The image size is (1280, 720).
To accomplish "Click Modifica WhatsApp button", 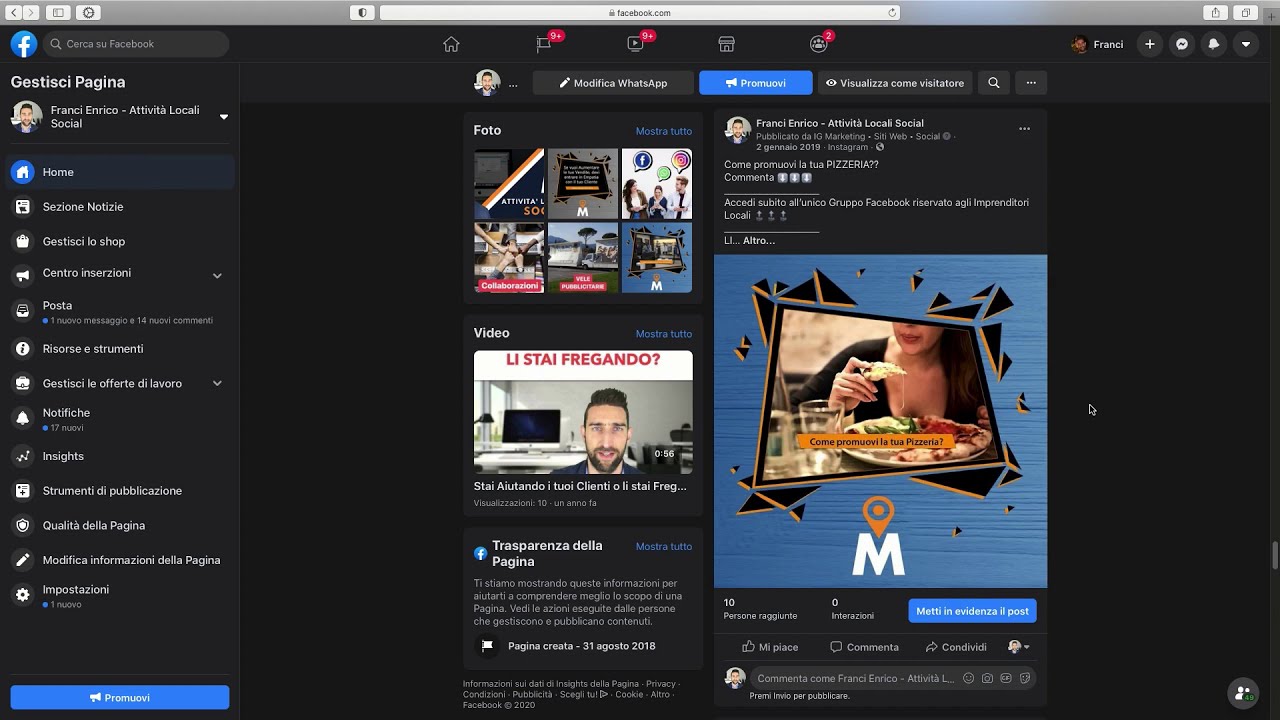I will pos(613,83).
